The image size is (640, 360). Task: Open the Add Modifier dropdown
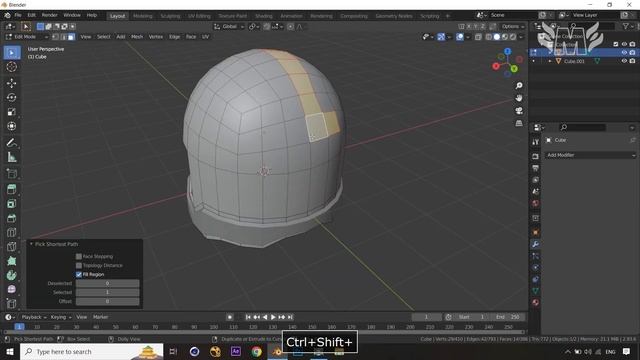[x=591, y=155]
